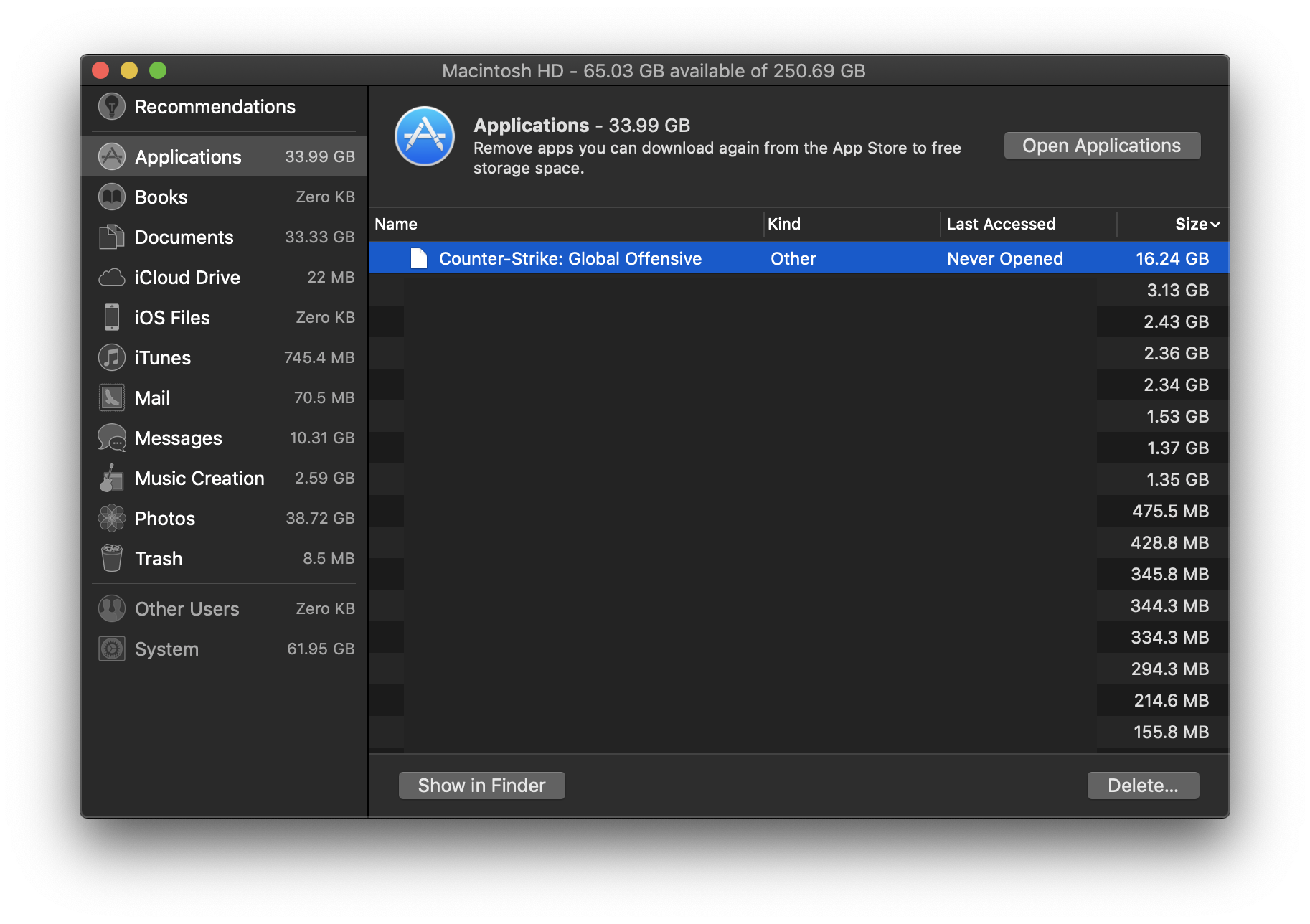The height and width of the screenshot is (924, 1310).
Task: Open iCloud Drive category
Action: 225,278
